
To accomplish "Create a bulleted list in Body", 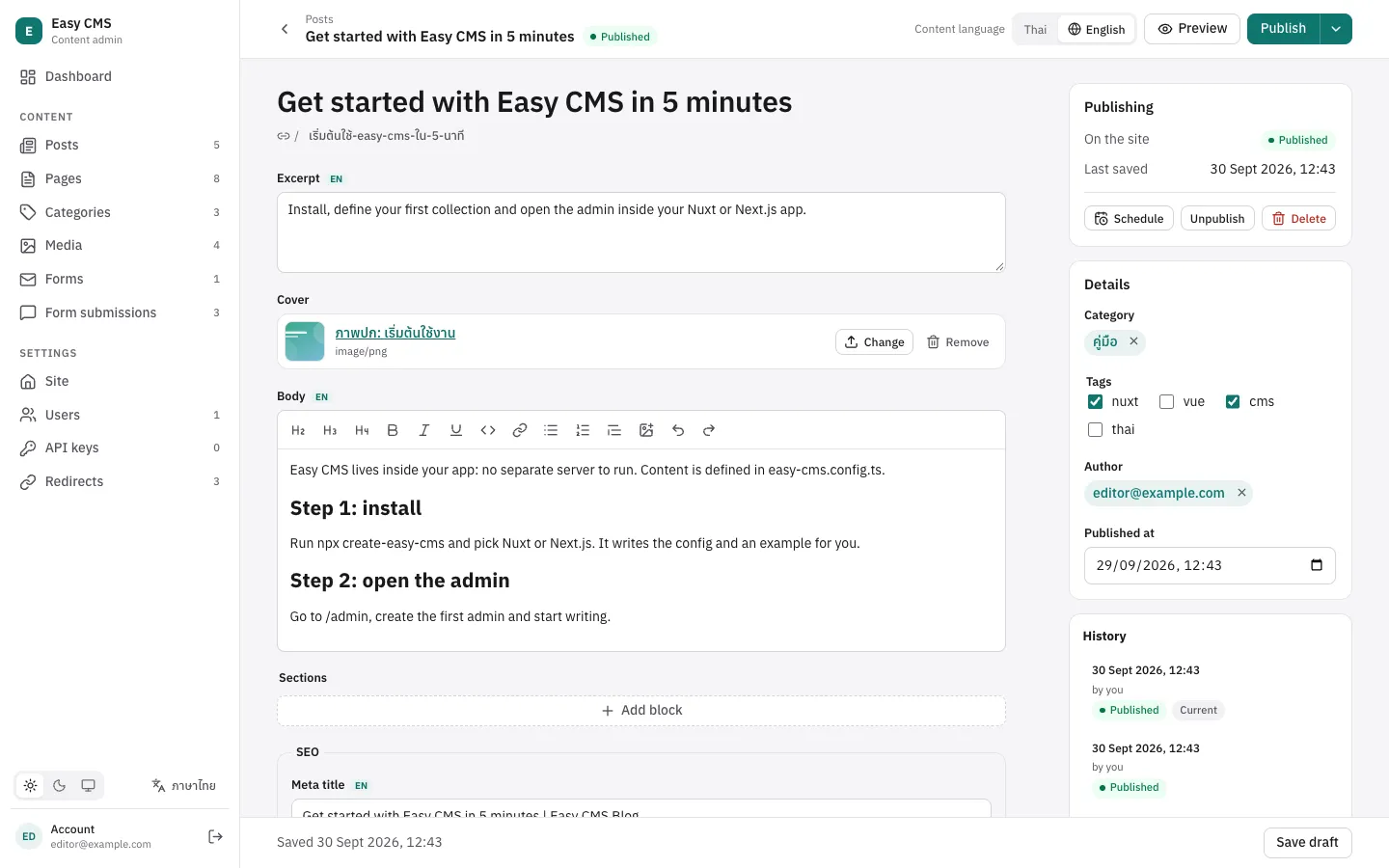I will (x=551, y=430).
